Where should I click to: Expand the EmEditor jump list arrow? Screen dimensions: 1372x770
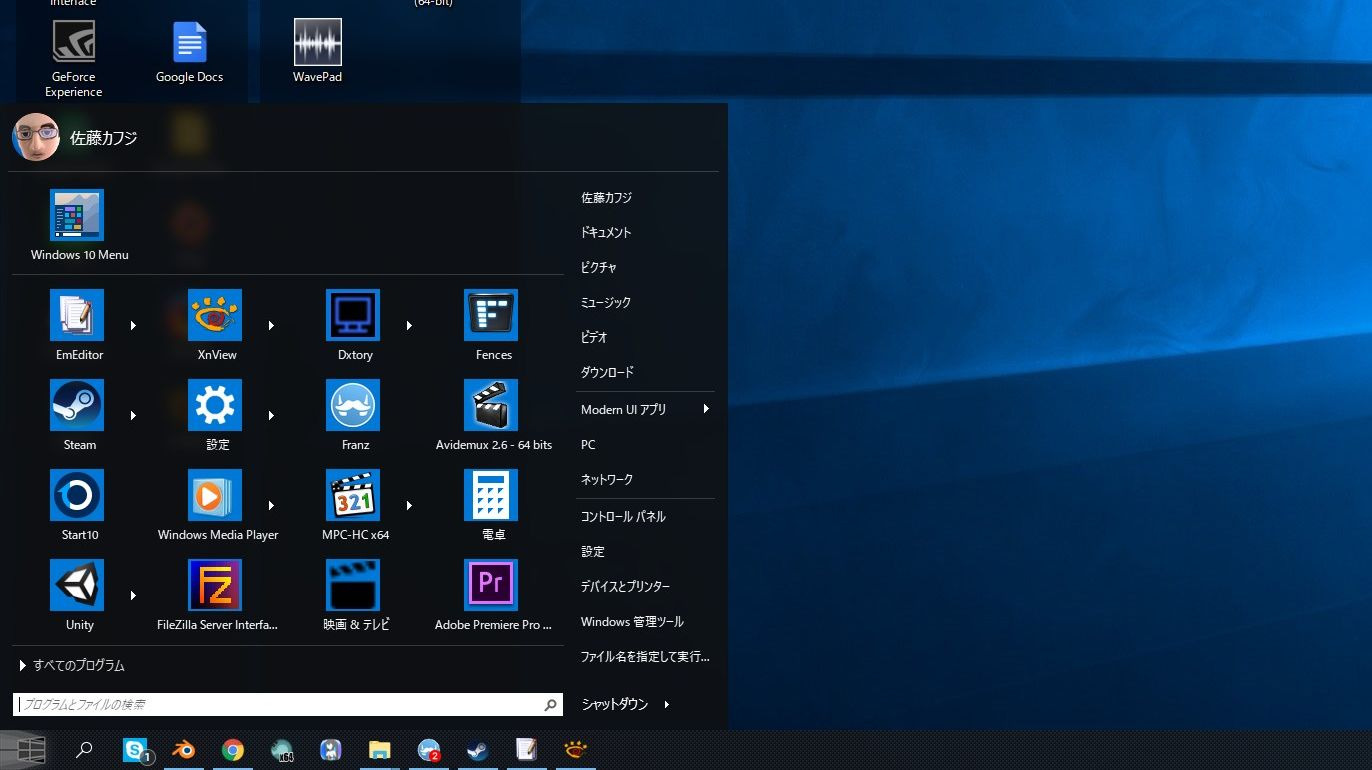click(x=133, y=326)
